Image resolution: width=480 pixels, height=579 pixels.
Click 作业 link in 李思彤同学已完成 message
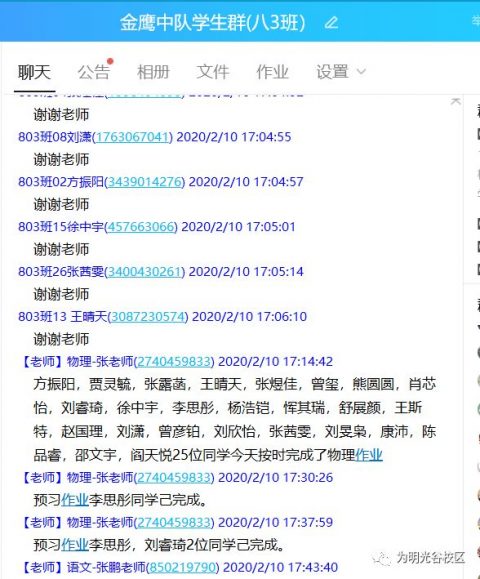(75, 500)
